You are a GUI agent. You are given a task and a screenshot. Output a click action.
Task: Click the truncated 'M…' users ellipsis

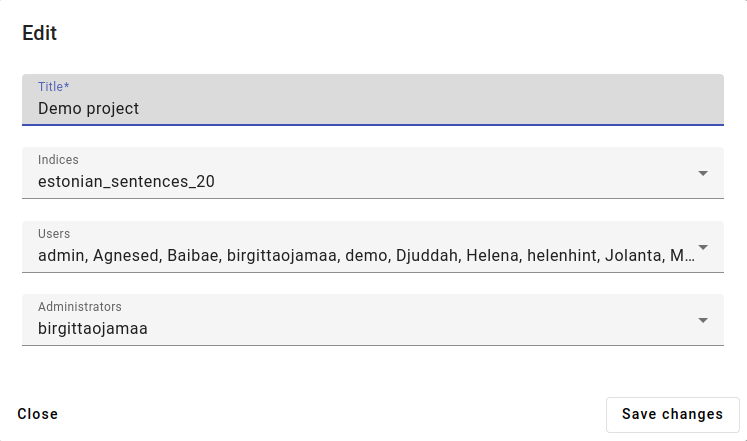click(x=682, y=256)
